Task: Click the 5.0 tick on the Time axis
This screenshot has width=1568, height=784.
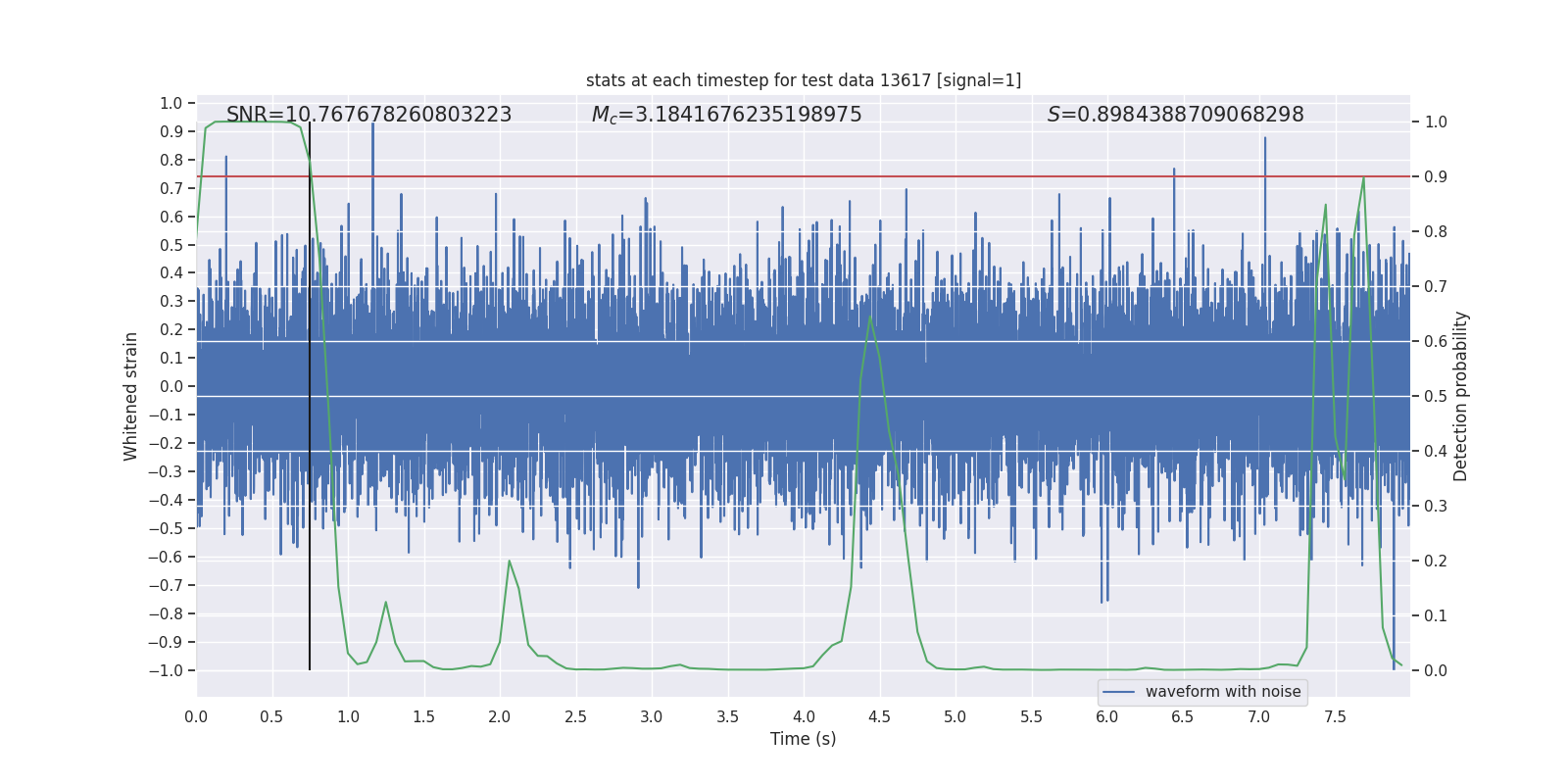Action: [955, 717]
